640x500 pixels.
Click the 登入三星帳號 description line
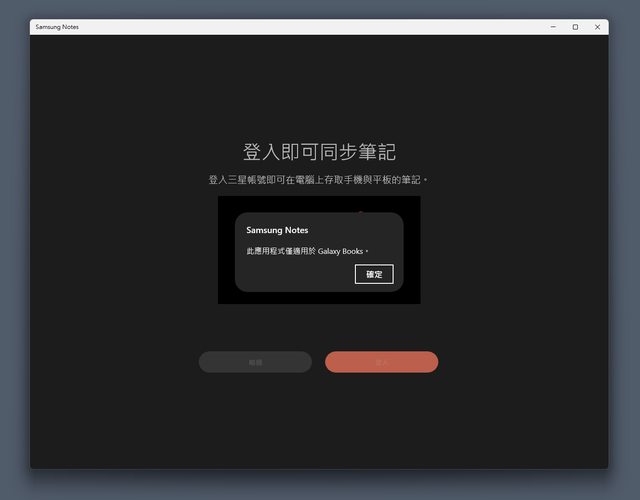(x=318, y=180)
